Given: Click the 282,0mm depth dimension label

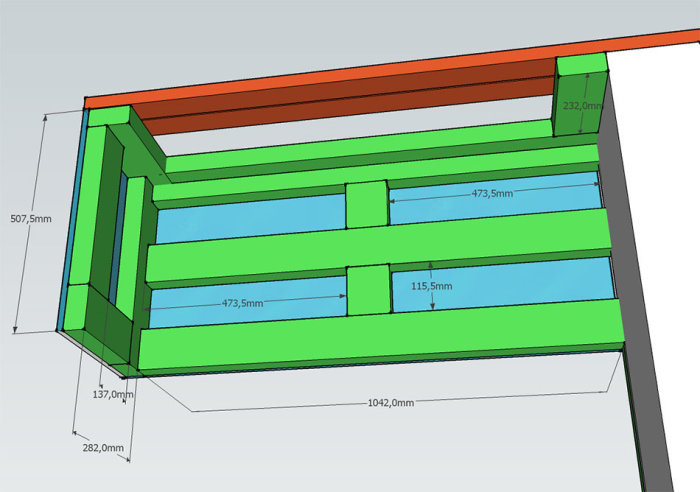Looking at the screenshot, I should tap(103, 447).
